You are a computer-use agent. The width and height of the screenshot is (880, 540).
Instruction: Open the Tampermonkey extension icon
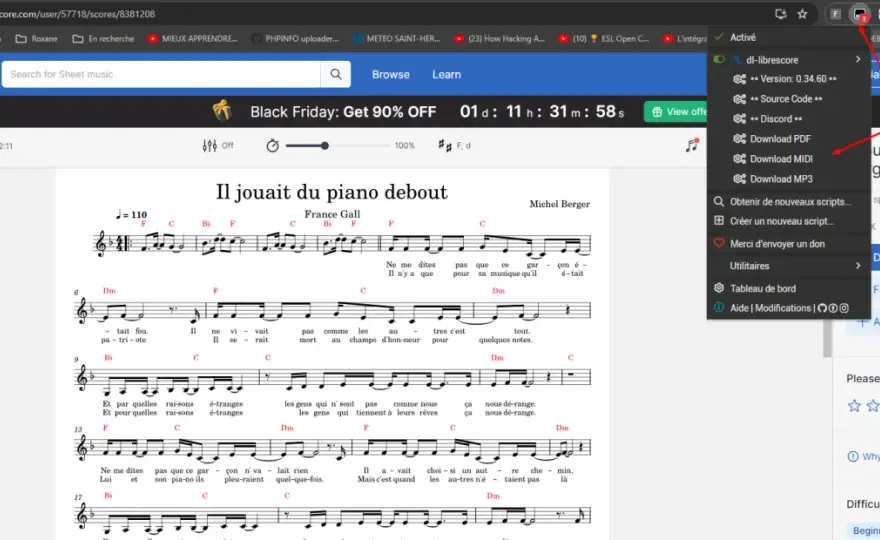click(x=859, y=15)
